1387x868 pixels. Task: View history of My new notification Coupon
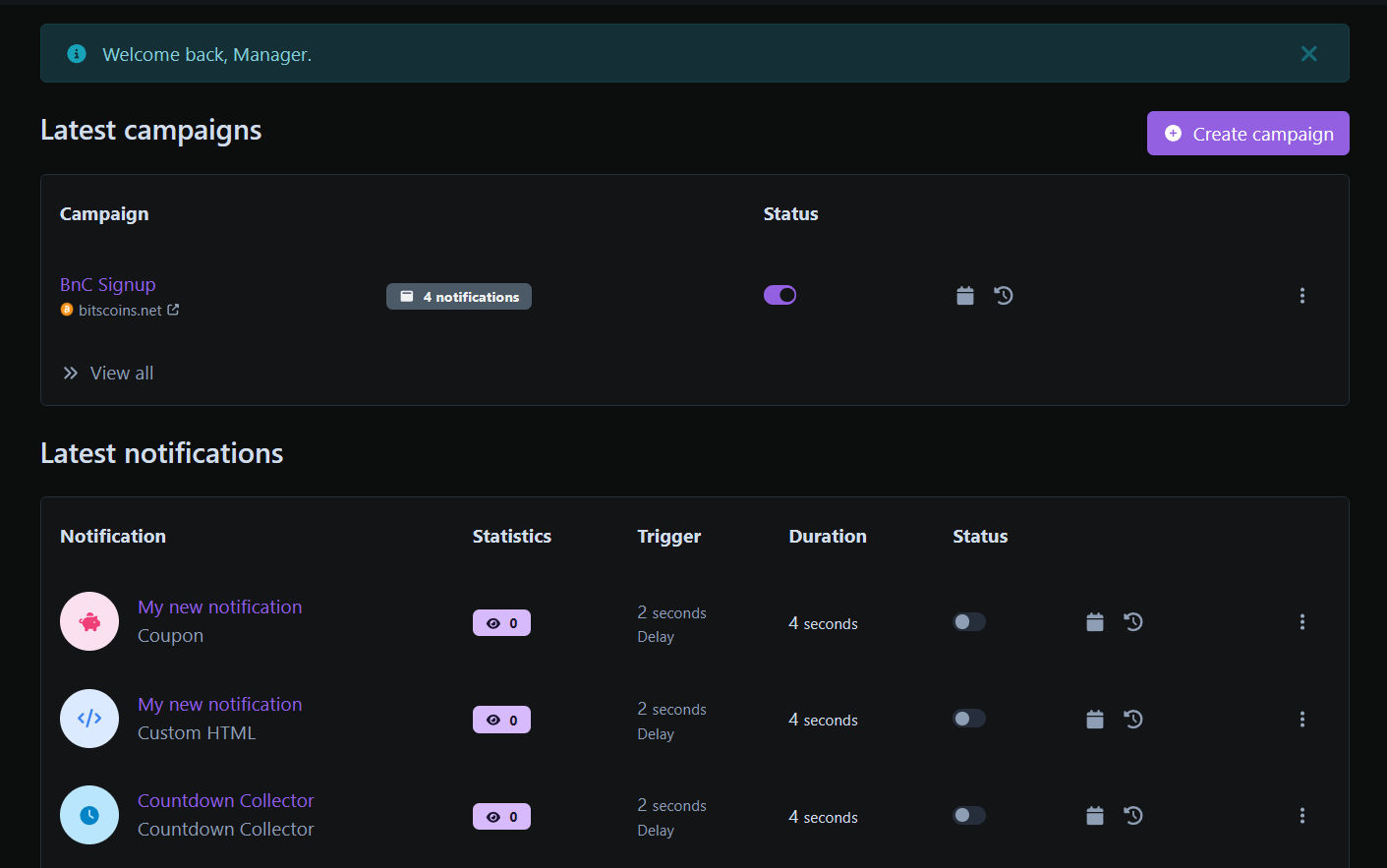pyautogui.click(x=1133, y=621)
